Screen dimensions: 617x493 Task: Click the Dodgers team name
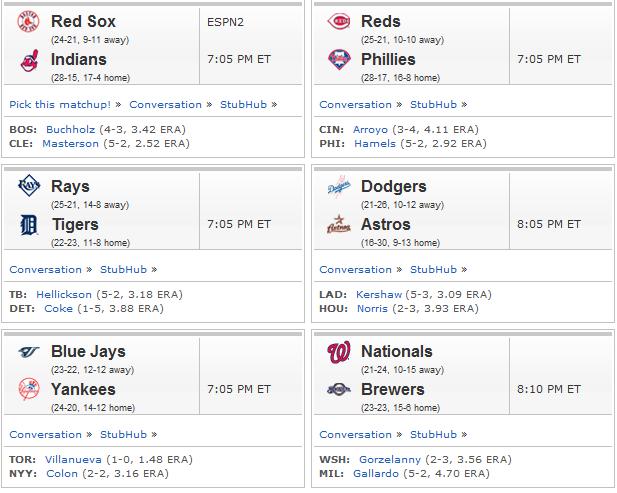point(393,186)
